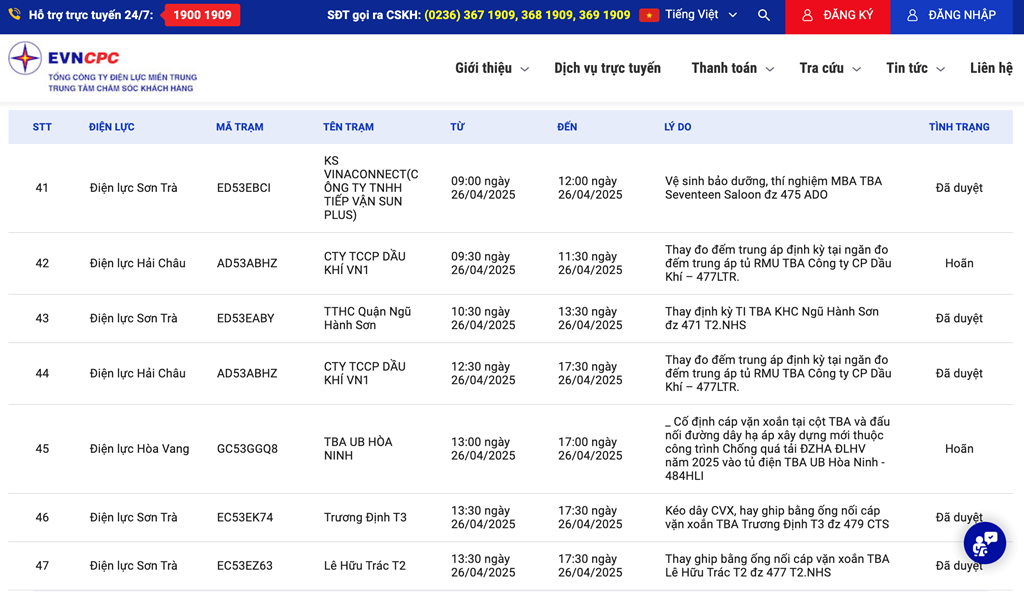
Task: Click the TỪ column header
Action: [457, 127]
